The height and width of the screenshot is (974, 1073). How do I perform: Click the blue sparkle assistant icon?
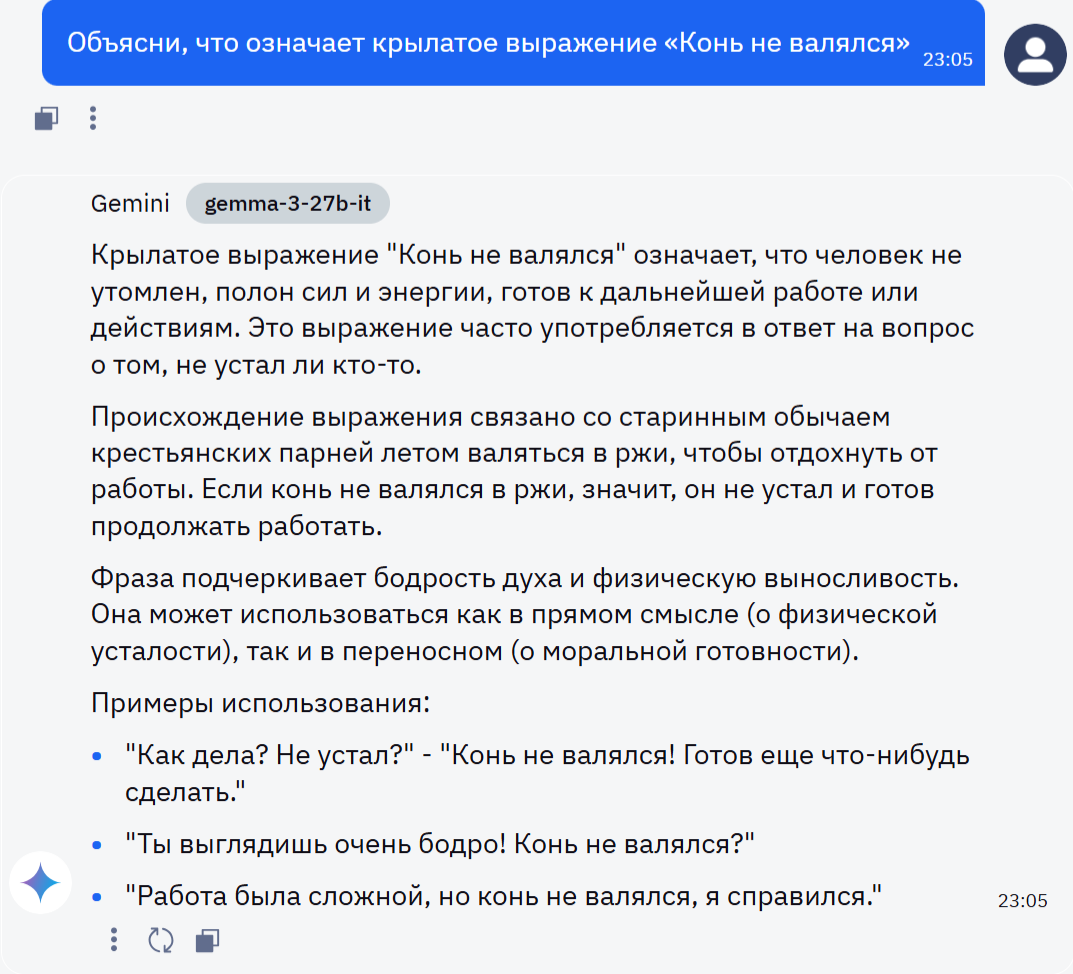coord(40,883)
